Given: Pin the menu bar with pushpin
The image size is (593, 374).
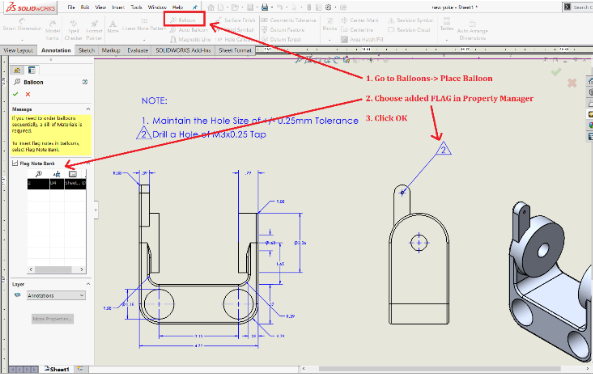Looking at the screenshot, I should [x=195, y=7].
